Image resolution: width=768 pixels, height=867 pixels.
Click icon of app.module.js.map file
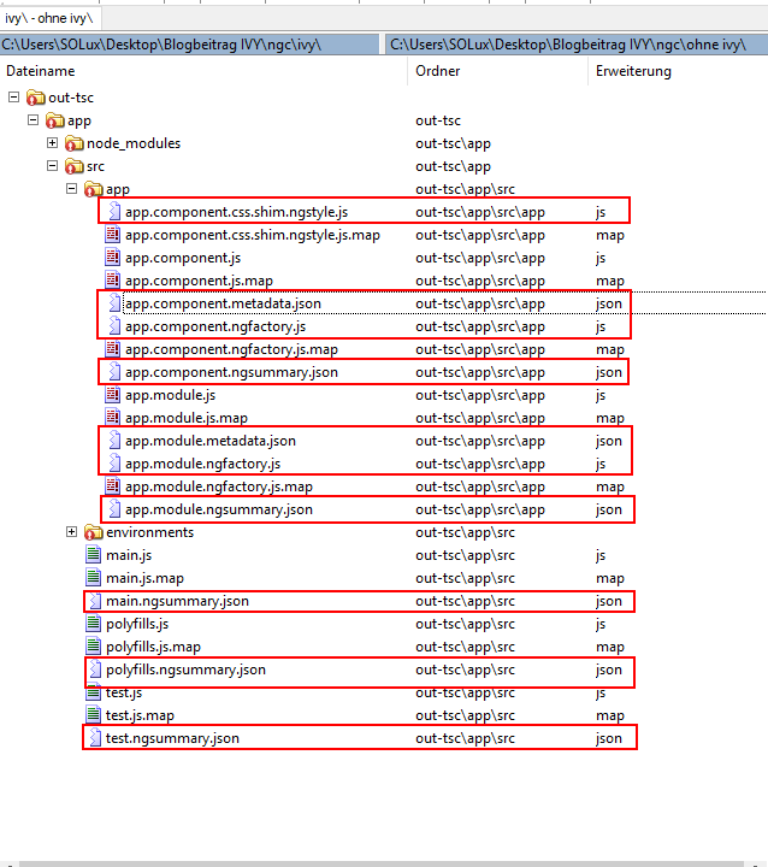(113, 417)
